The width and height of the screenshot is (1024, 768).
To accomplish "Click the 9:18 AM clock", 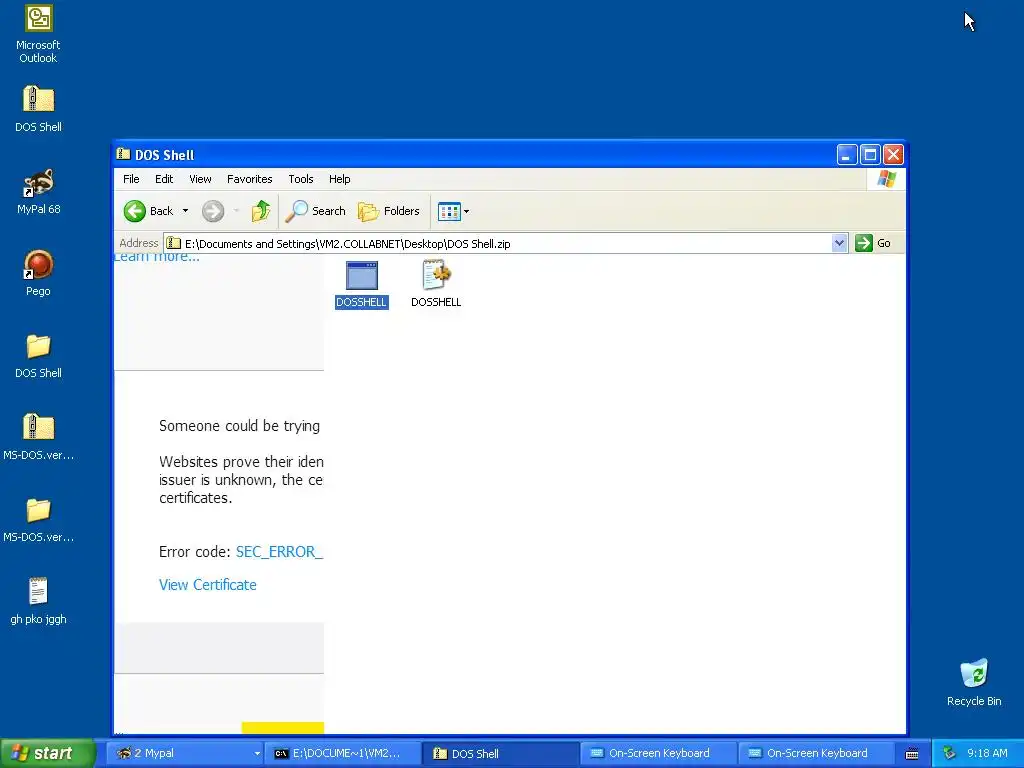I will 987,753.
